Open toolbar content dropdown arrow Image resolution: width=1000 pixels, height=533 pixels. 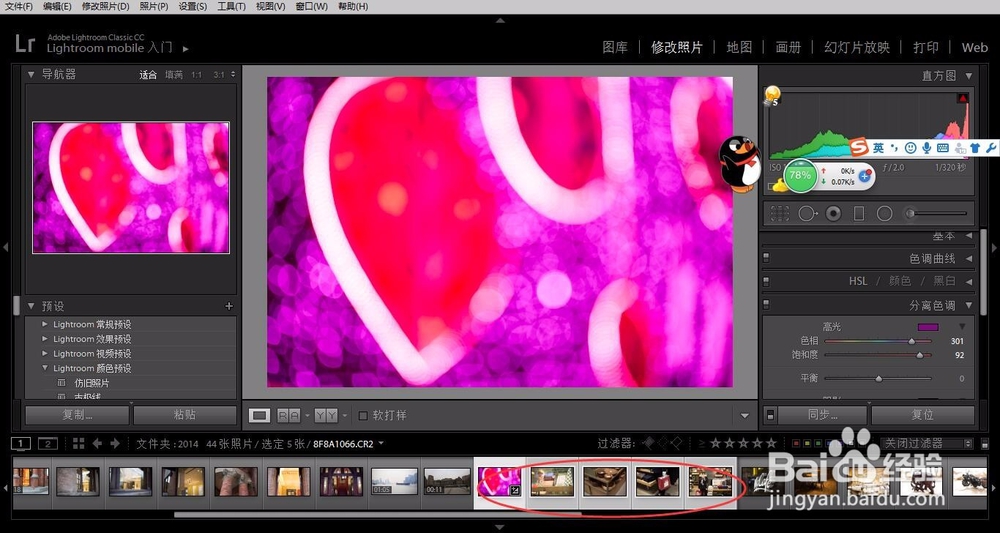click(x=744, y=416)
